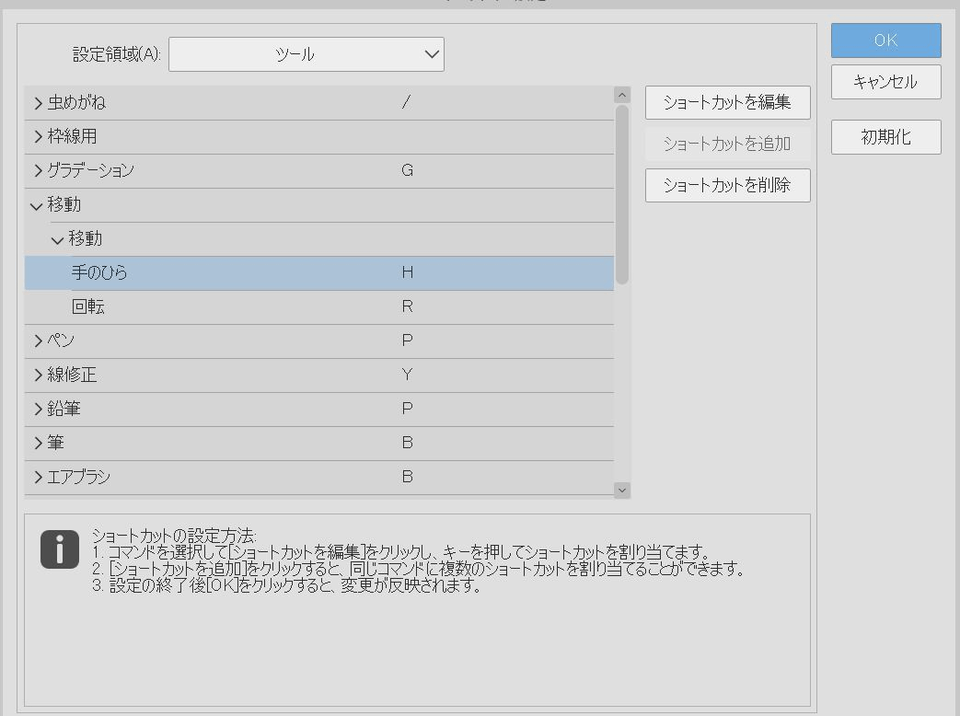This screenshot has height=716, width=960.
Task: Expand the エアブラシ category
Action: point(37,477)
